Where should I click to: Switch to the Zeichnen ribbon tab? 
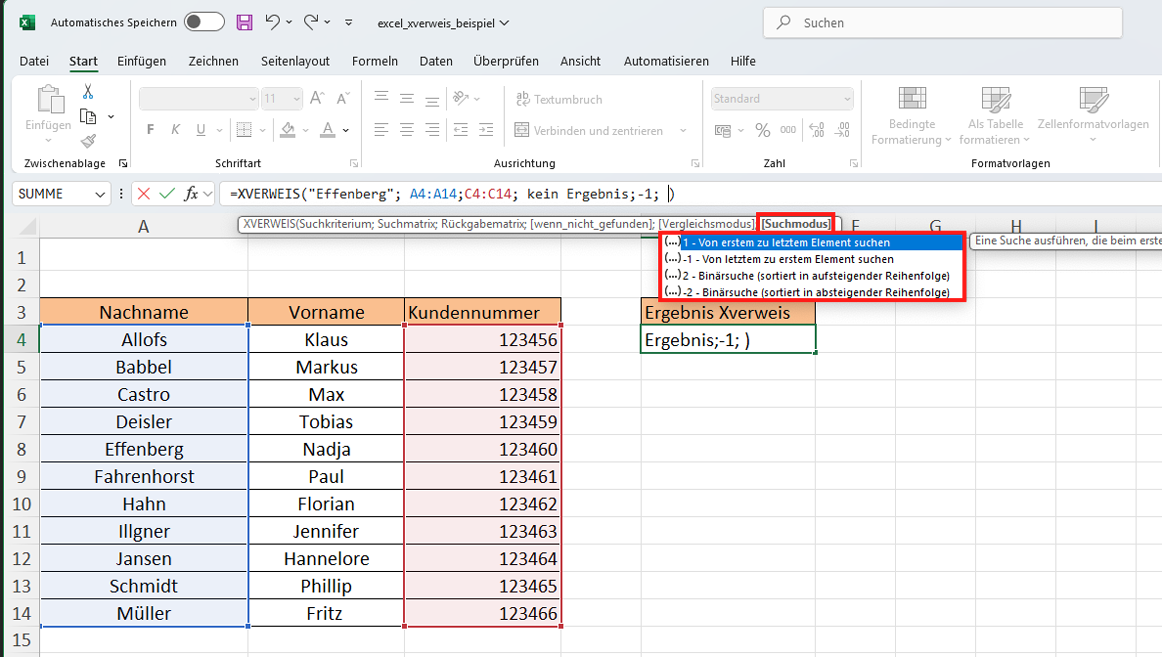[213, 61]
